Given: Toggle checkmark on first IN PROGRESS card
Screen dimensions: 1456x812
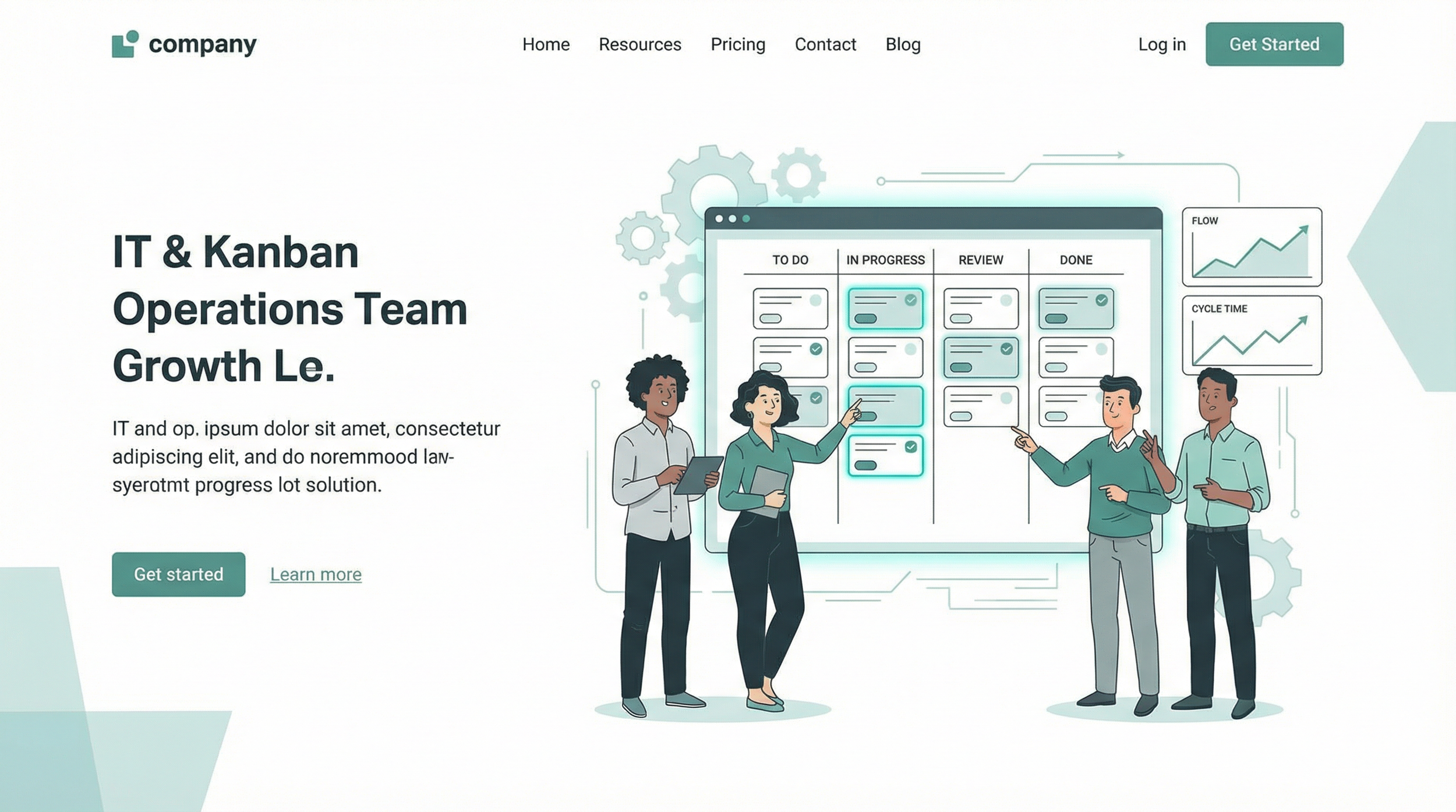Looking at the screenshot, I should pyautogui.click(x=911, y=300).
